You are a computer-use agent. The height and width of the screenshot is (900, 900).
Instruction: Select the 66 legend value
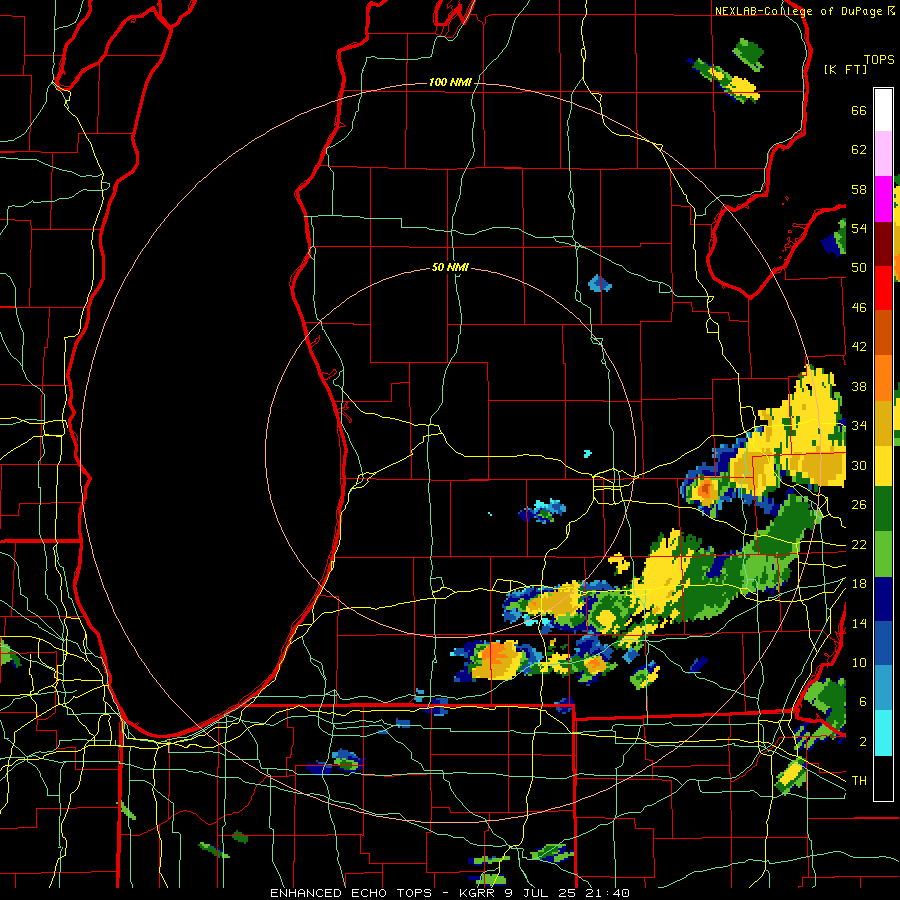pos(859,111)
